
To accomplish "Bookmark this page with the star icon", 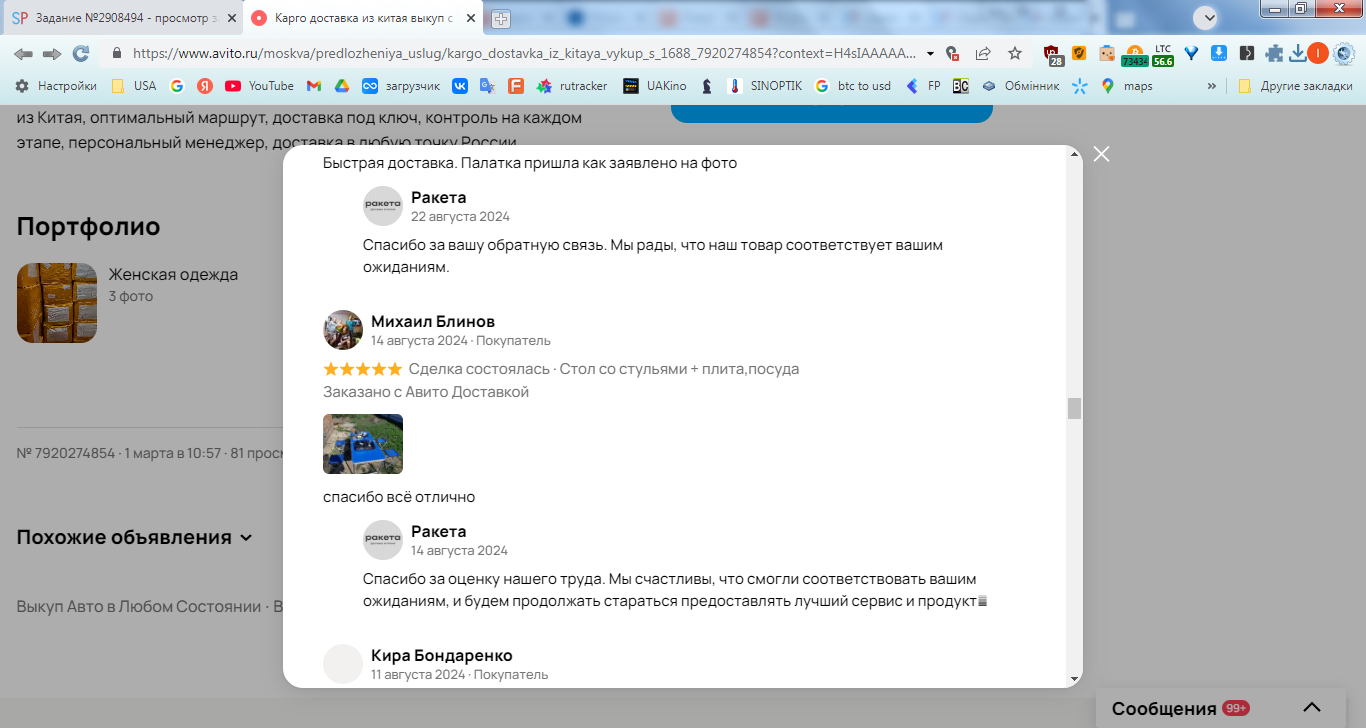I will pyautogui.click(x=1015, y=53).
